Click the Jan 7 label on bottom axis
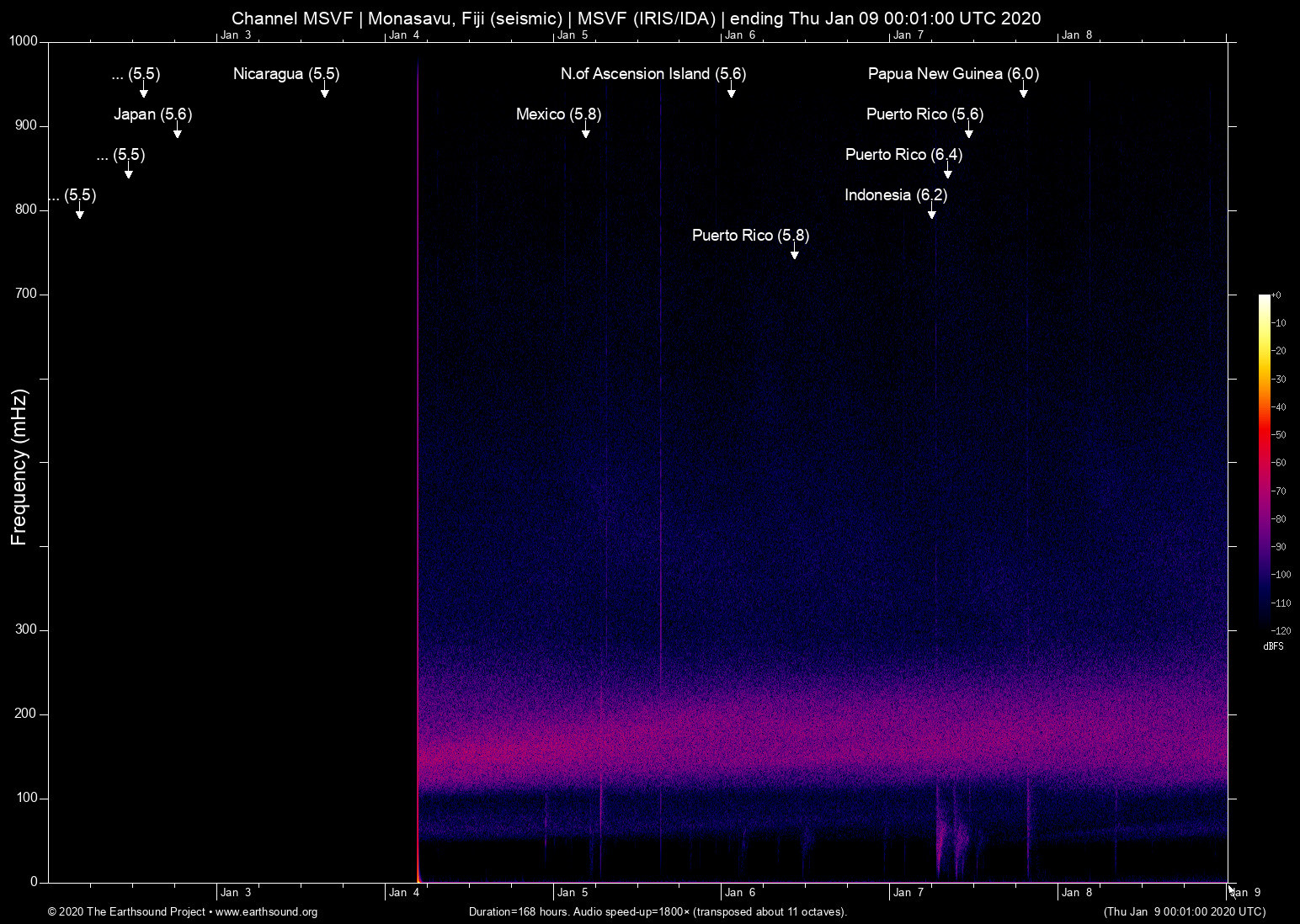1300x924 pixels. click(x=909, y=893)
